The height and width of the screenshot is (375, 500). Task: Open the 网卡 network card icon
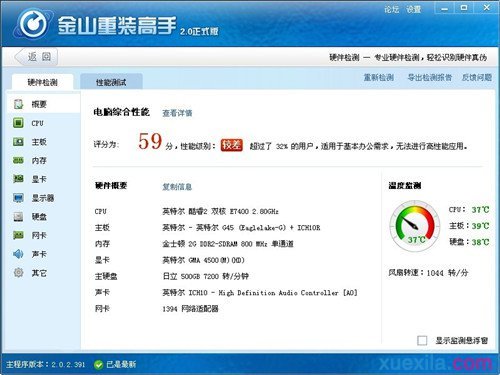(18, 235)
